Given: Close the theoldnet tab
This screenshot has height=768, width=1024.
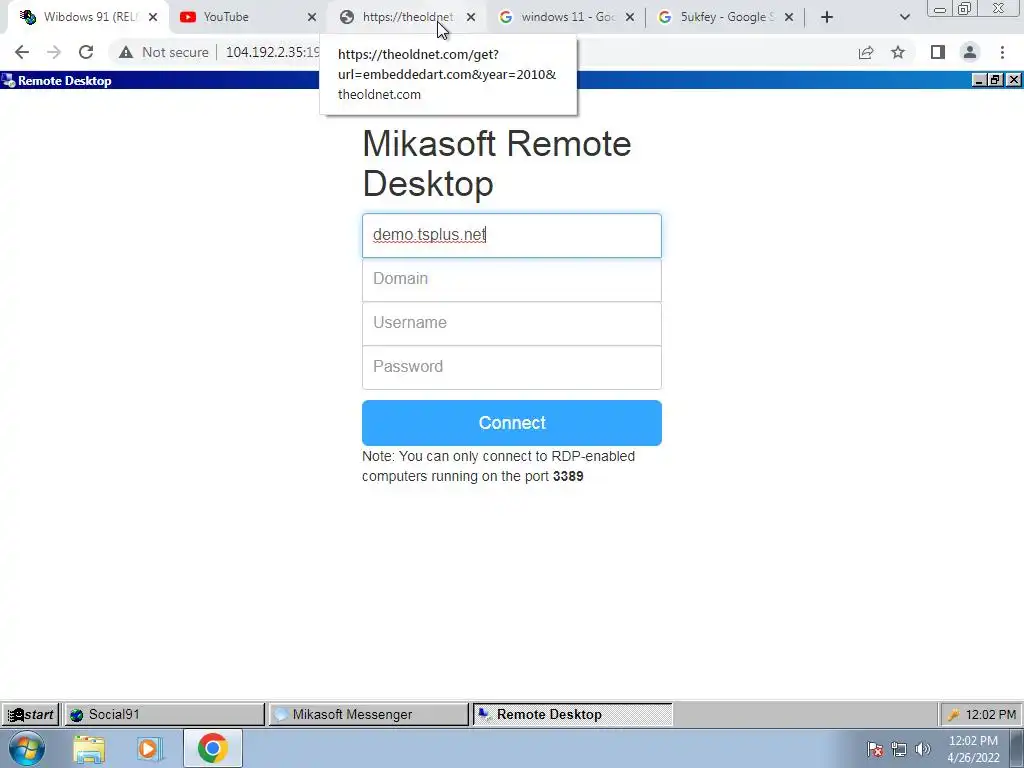Looking at the screenshot, I should coord(471,17).
